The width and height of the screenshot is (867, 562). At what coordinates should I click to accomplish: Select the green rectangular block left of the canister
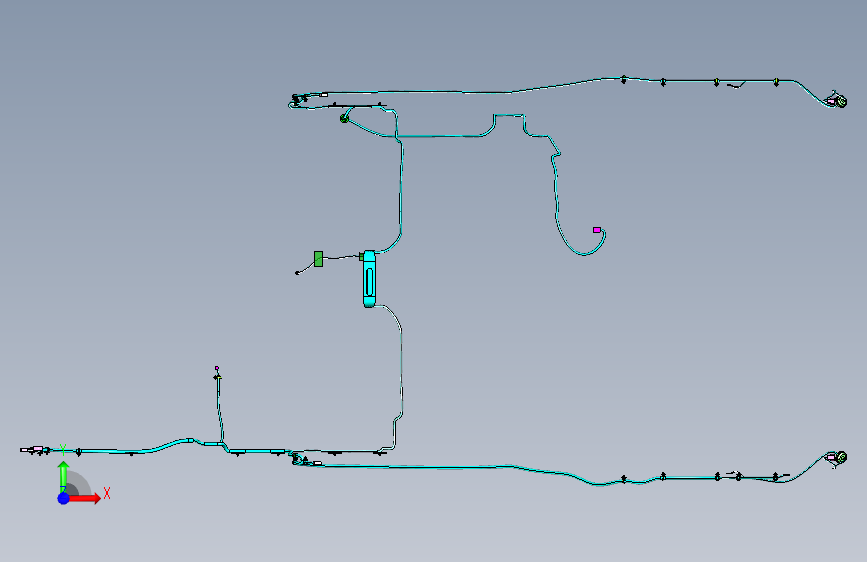point(318,259)
